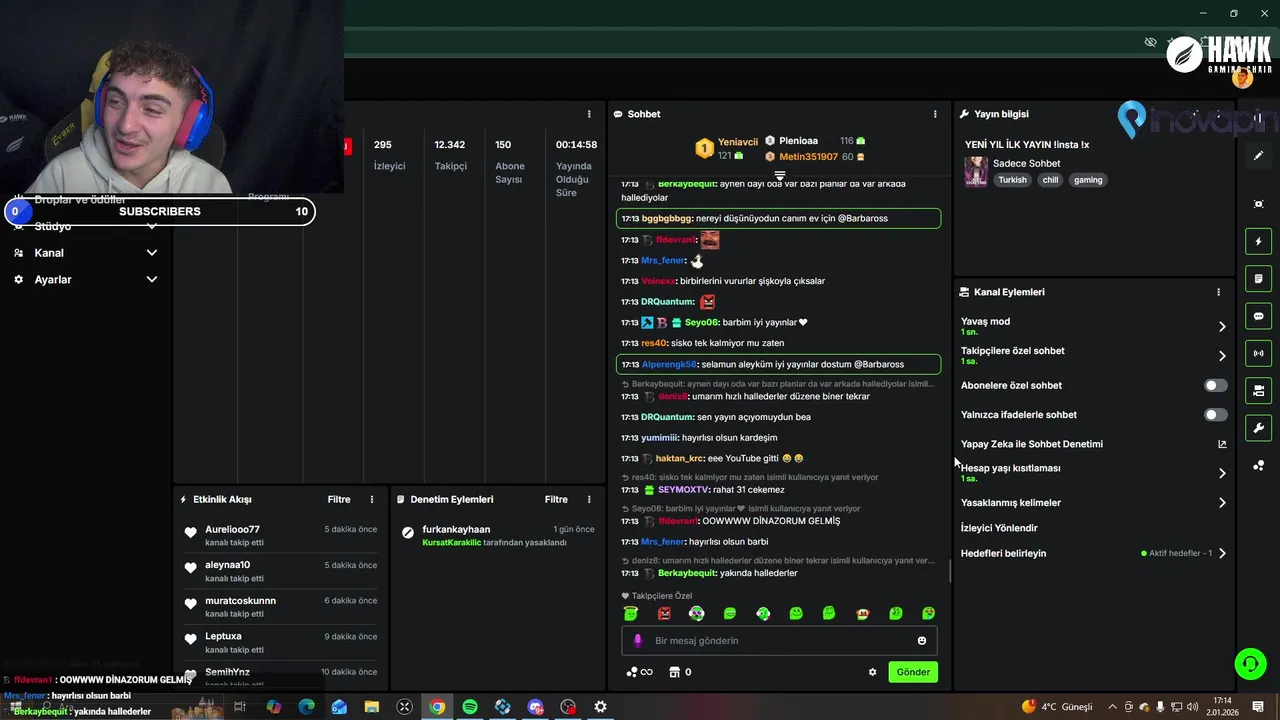Send the chat message with Gönder
Viewport: 1280px width, 720px height.
(913, 672)
